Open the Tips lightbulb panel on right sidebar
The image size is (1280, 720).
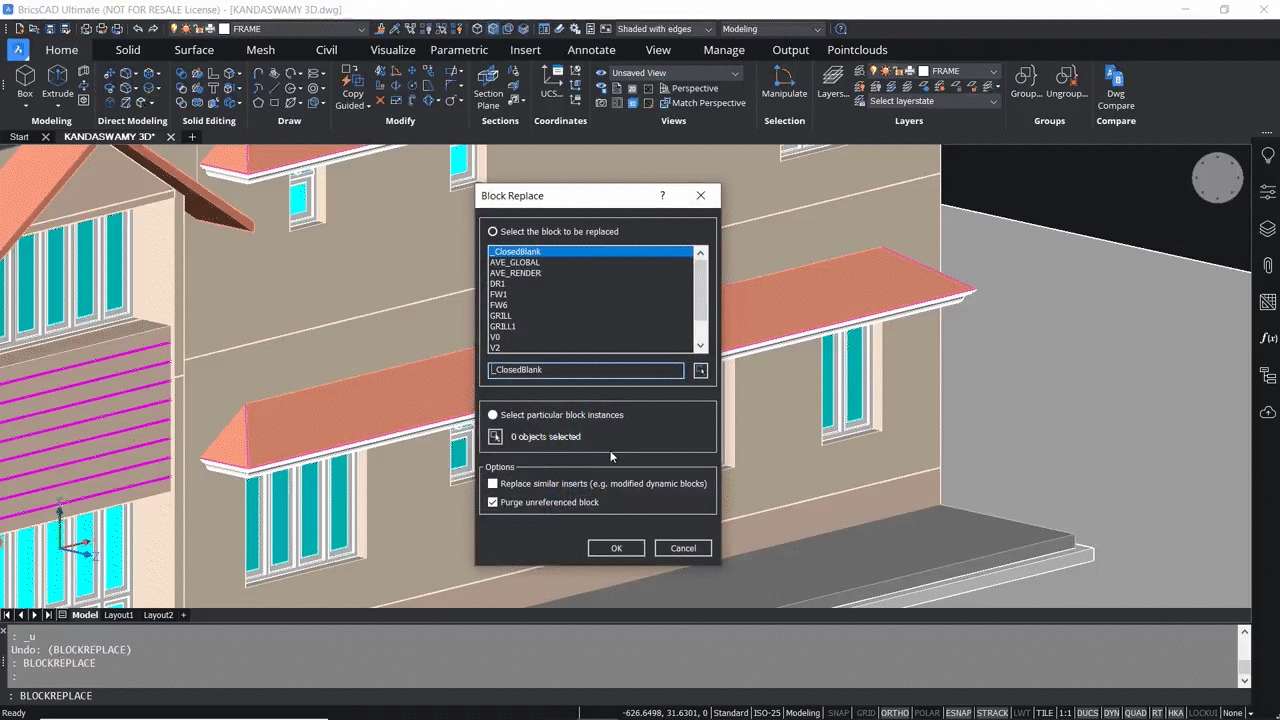coord(1268,156)
